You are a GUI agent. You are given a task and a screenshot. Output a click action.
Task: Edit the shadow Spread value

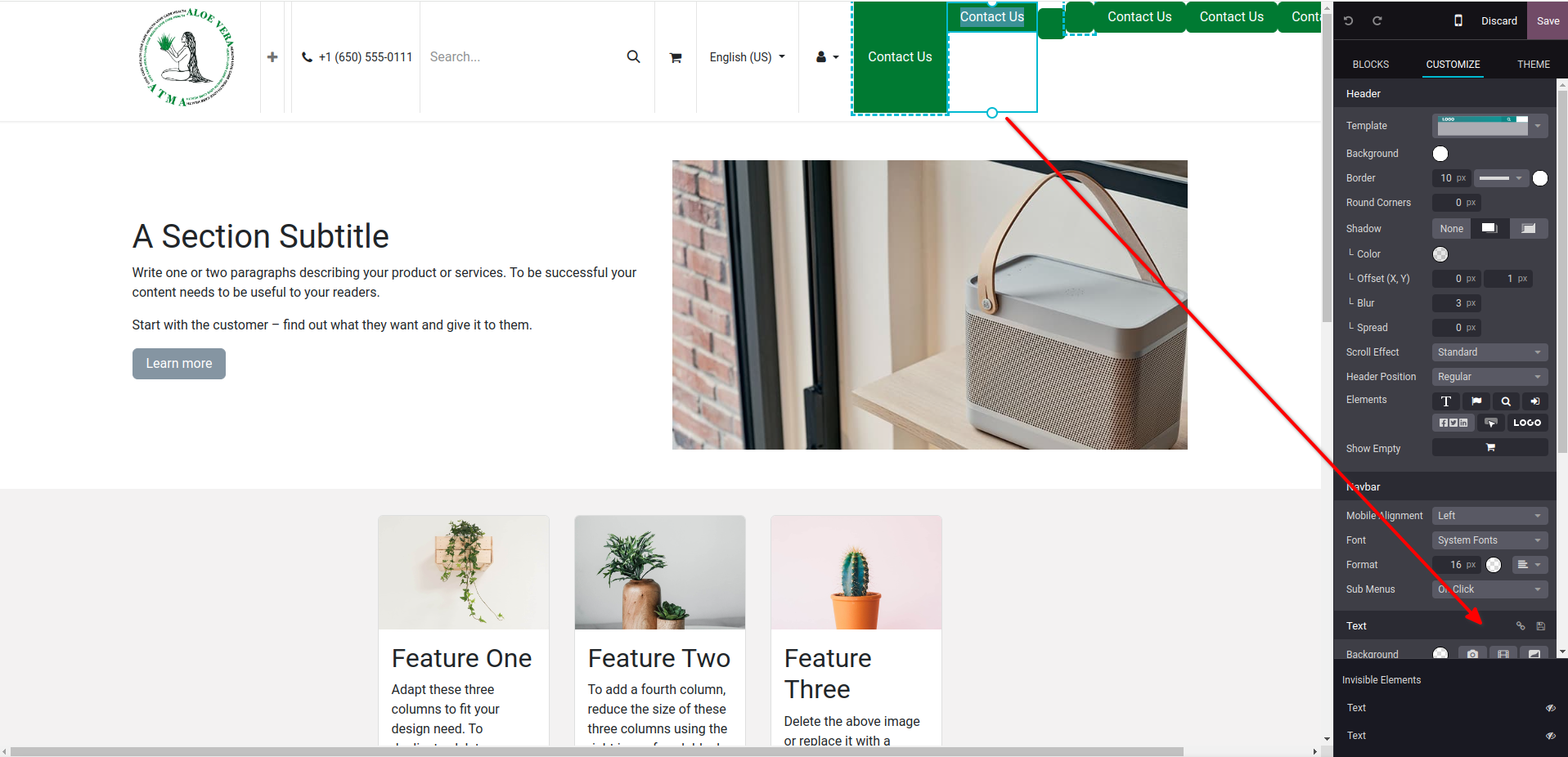(1456, 328)
